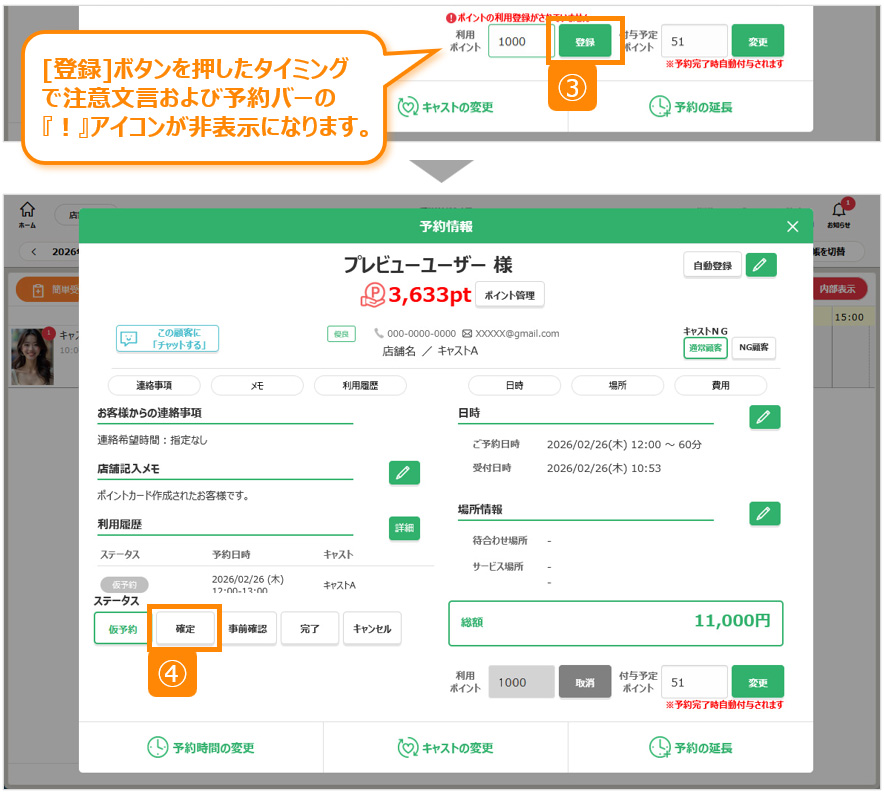Click the ポイント管理 button
The image size is (884, 796).
(509, 294)
